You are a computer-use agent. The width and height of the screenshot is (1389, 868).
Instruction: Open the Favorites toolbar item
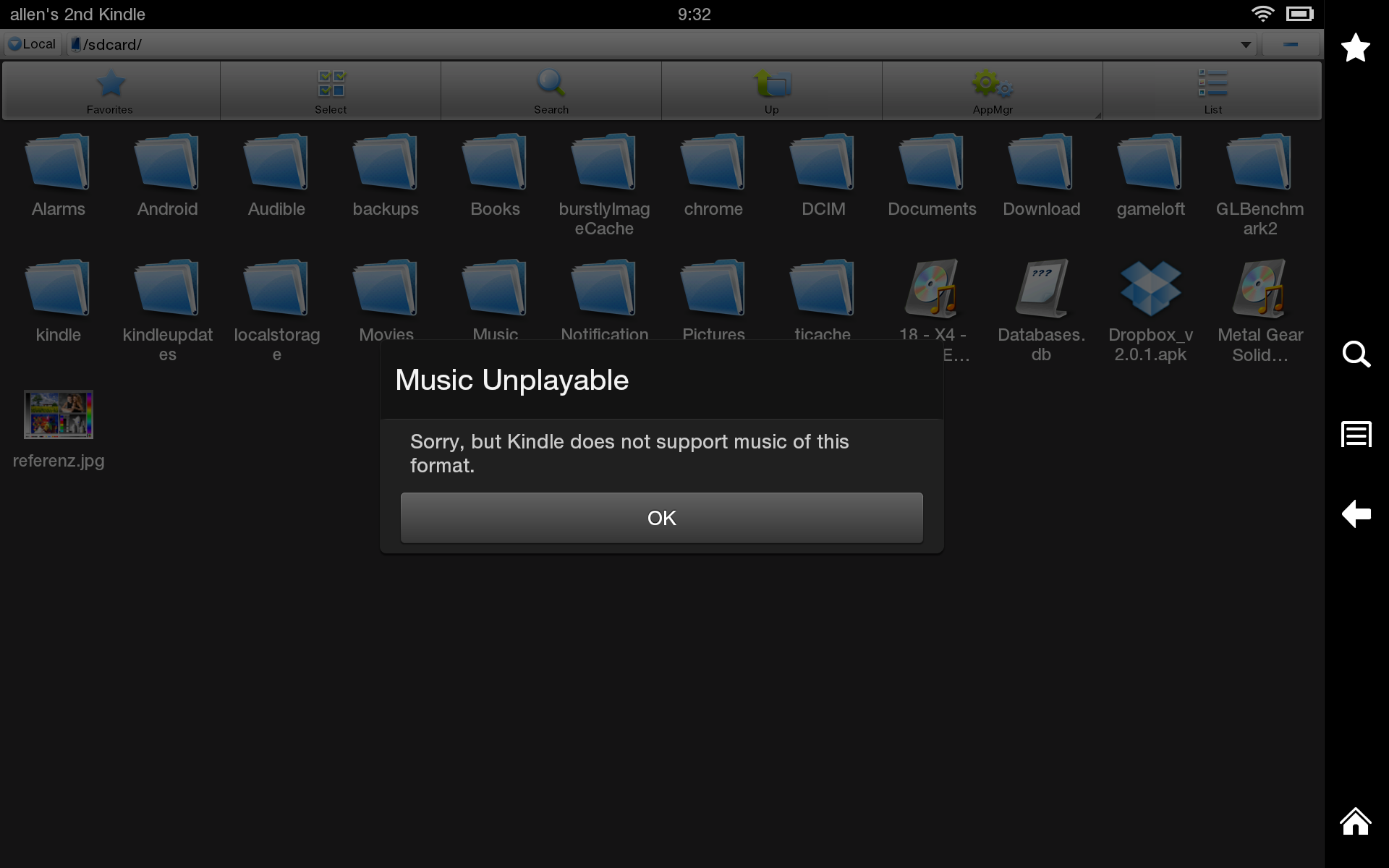pos(111,91)
